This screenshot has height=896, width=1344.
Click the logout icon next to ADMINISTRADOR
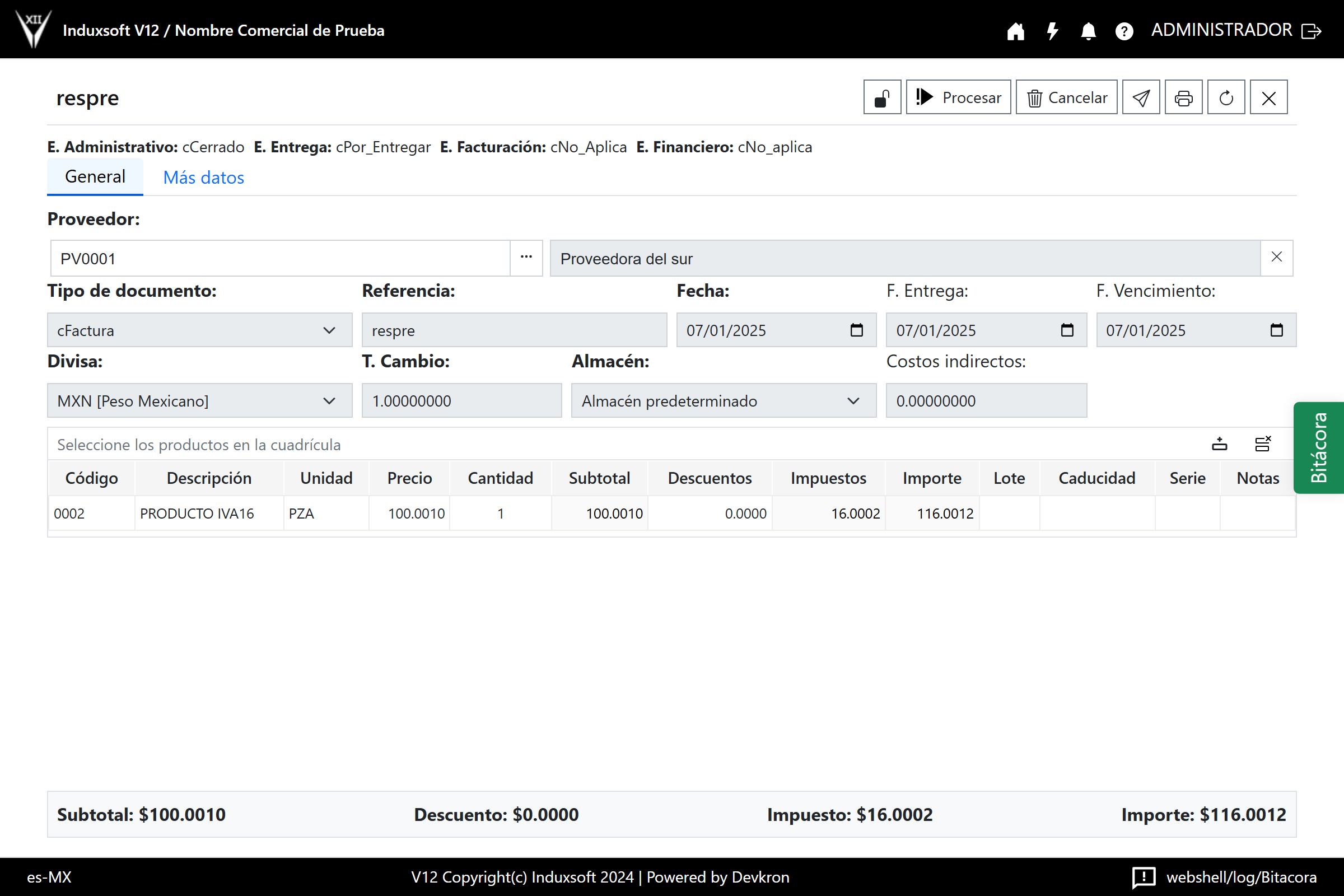[x=1312, y=31]
